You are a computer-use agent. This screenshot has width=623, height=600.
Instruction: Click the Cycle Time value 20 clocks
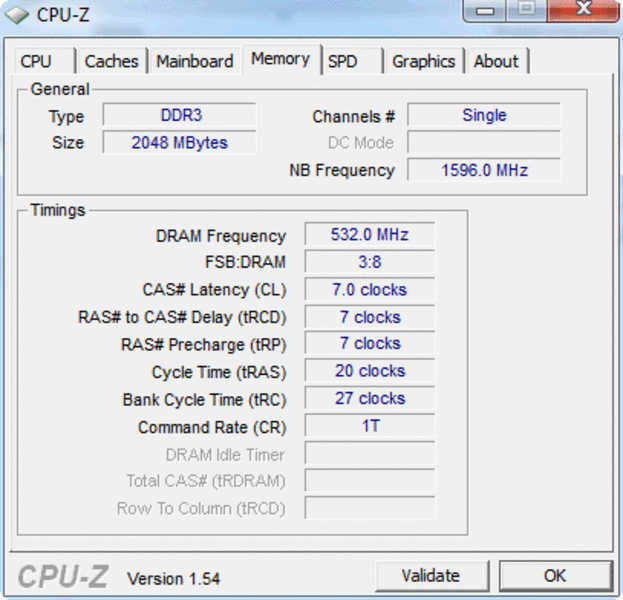[x=370, y=371]
